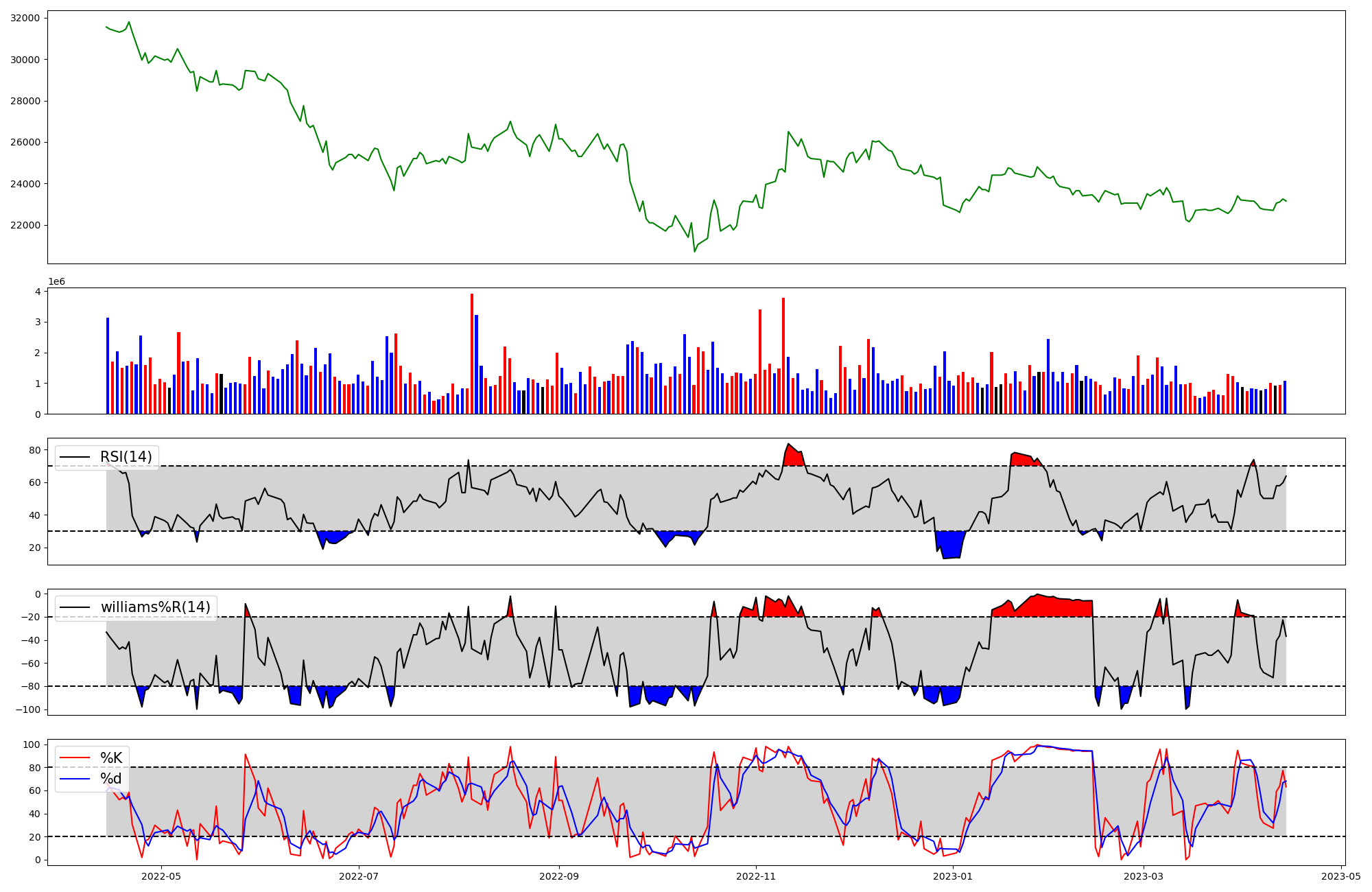This screenshot has width=1372, height=892.
Task: Click the 1e6 volume scale label
Action: coord(56,282)
